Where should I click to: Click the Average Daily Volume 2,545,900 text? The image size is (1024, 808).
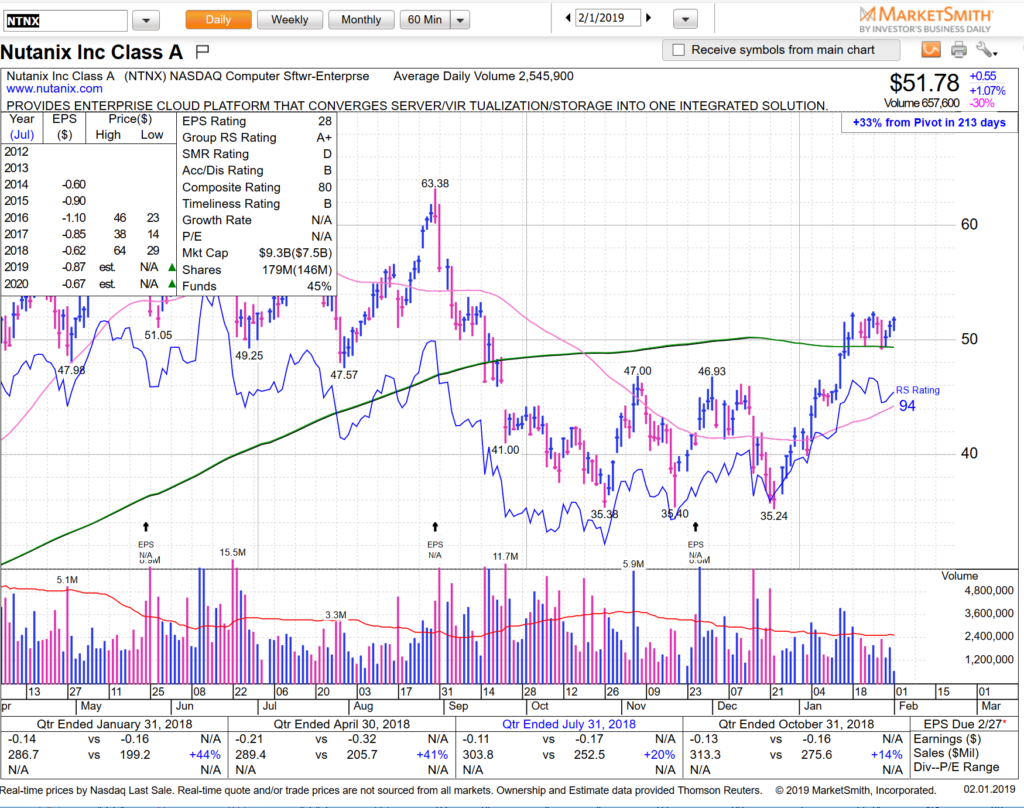pyautogui.click(x=483, y=76)
